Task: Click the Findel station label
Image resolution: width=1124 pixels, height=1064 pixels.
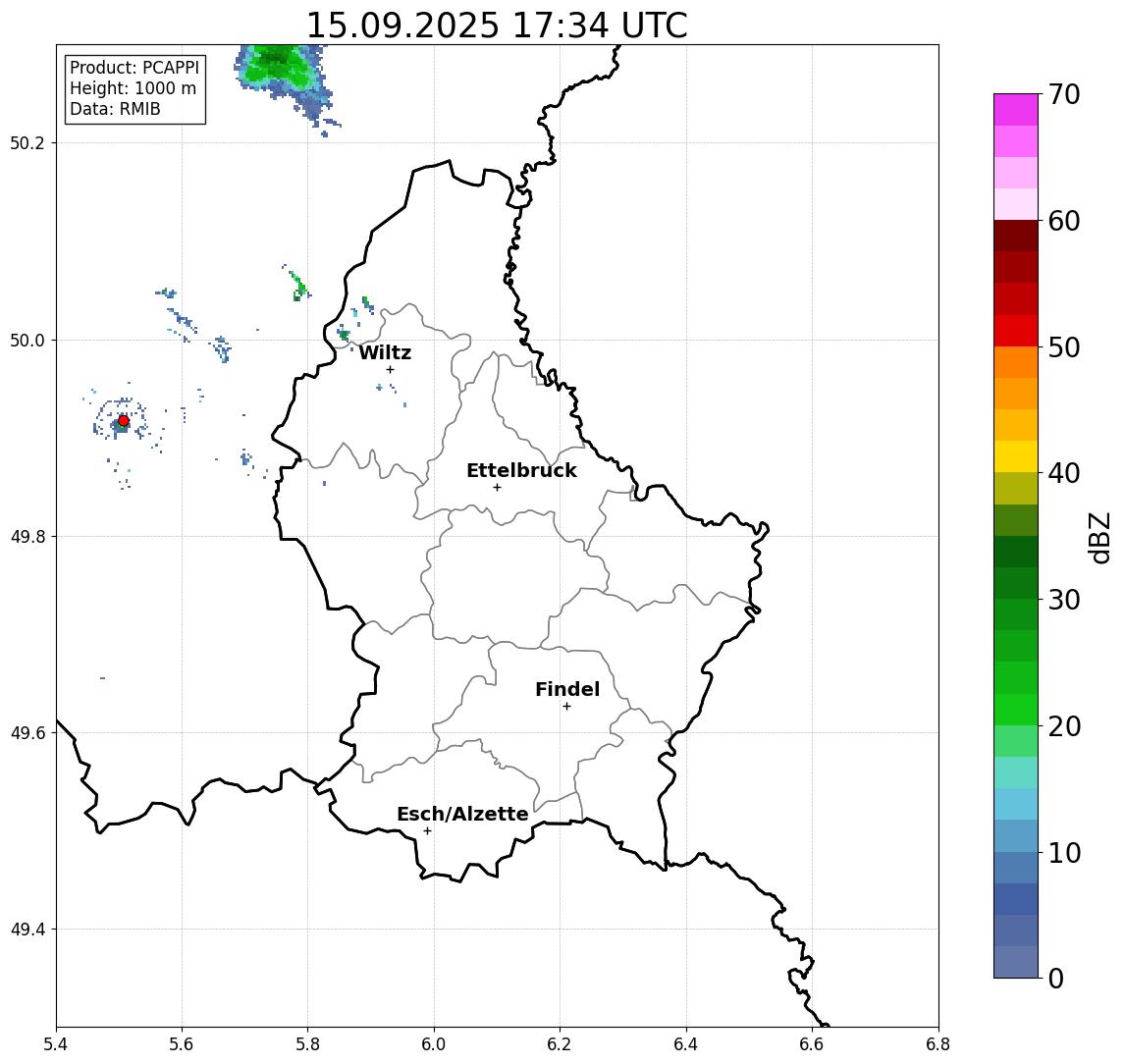Action: (567, 689)
